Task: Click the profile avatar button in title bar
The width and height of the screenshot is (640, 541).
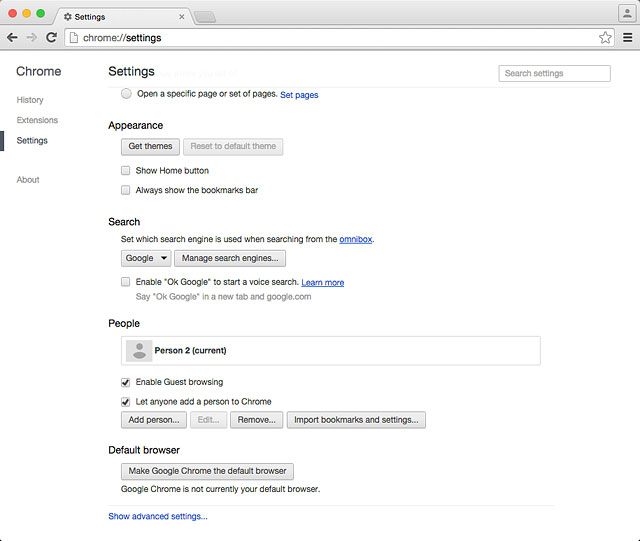Action: [x=627, y=13]
